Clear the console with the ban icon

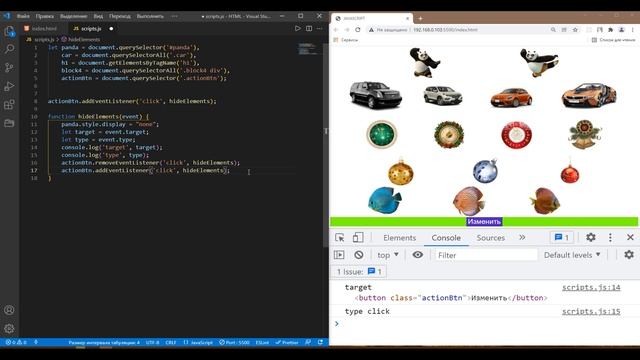coord(359,255)
